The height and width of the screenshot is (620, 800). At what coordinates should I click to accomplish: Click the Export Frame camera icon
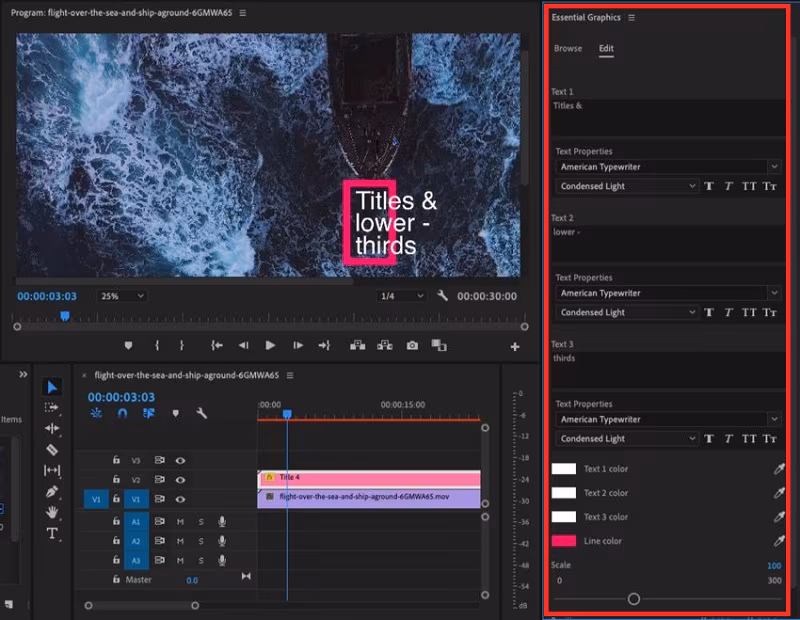pos(412,345)
